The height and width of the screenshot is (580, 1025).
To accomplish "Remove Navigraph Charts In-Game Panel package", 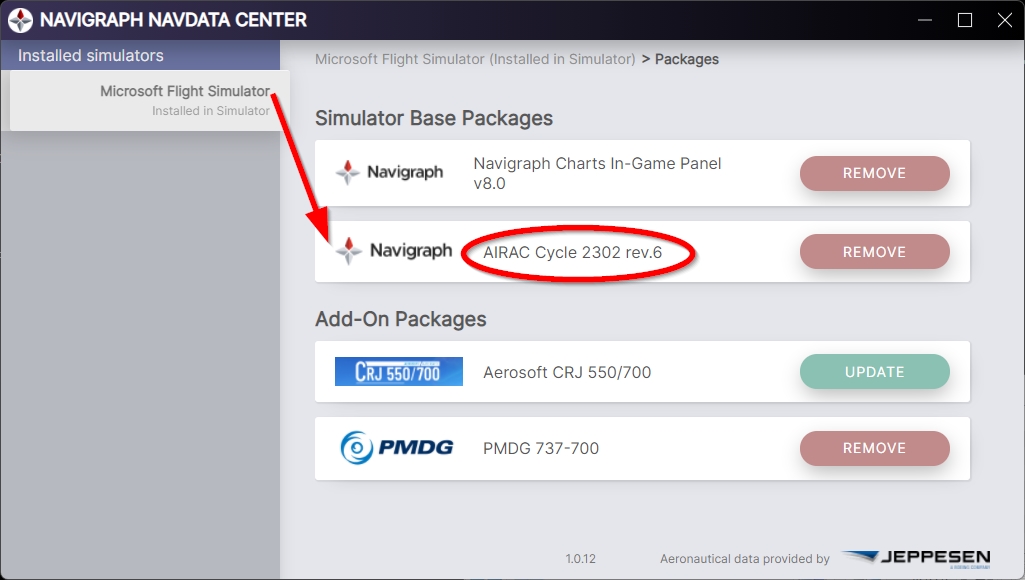I will point(875,173).
